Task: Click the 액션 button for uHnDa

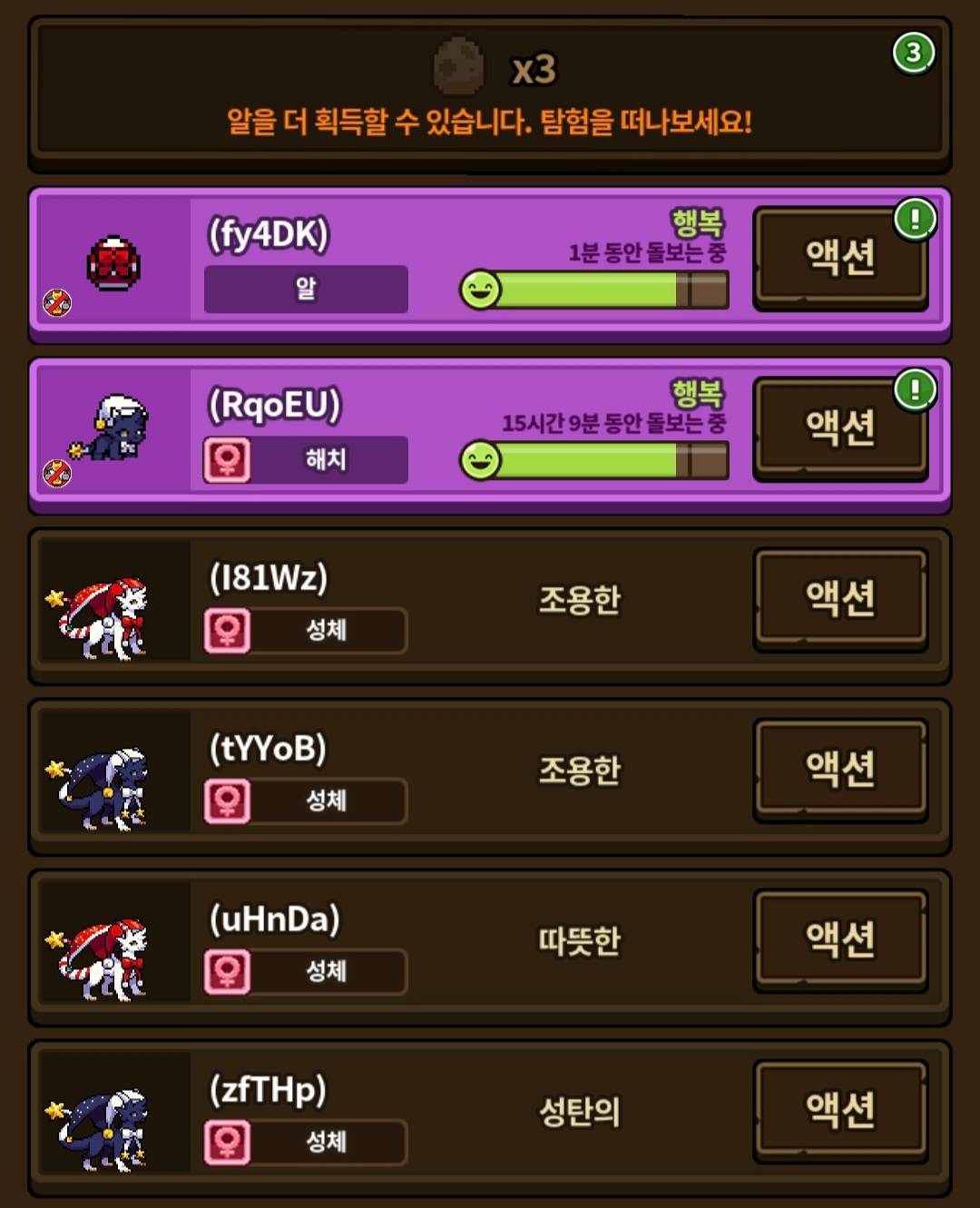Action: (840, 940)
